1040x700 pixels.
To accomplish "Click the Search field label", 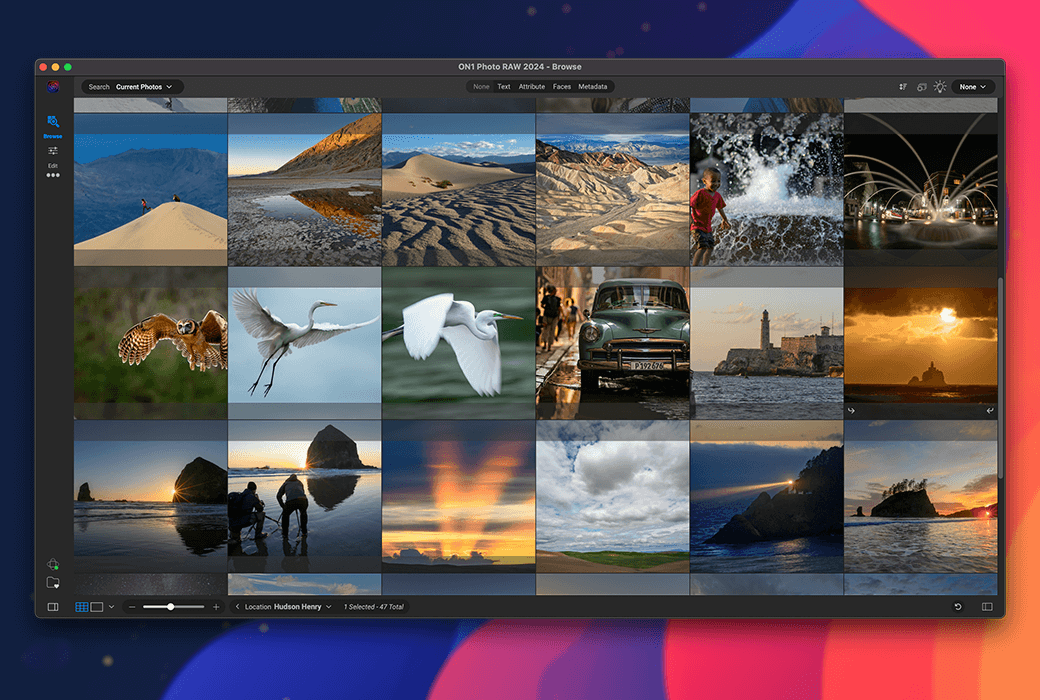I will 99,87.
